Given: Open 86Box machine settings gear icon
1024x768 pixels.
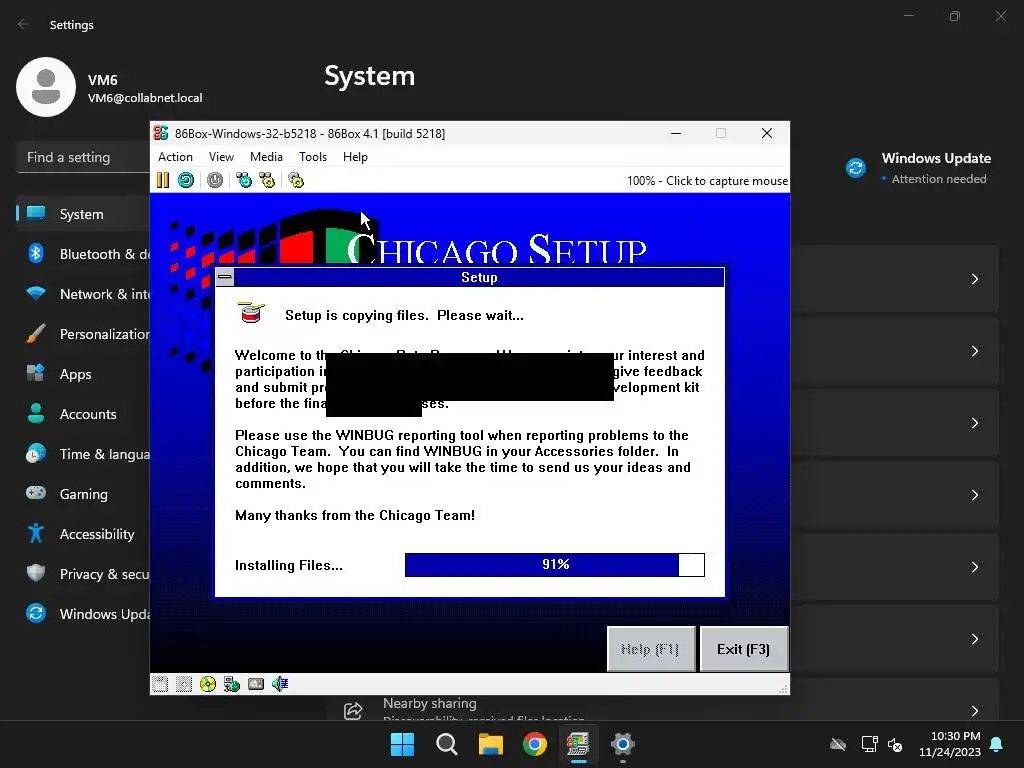Looking at the screenshot, I should pyautogui.click(x=296, y=180).
